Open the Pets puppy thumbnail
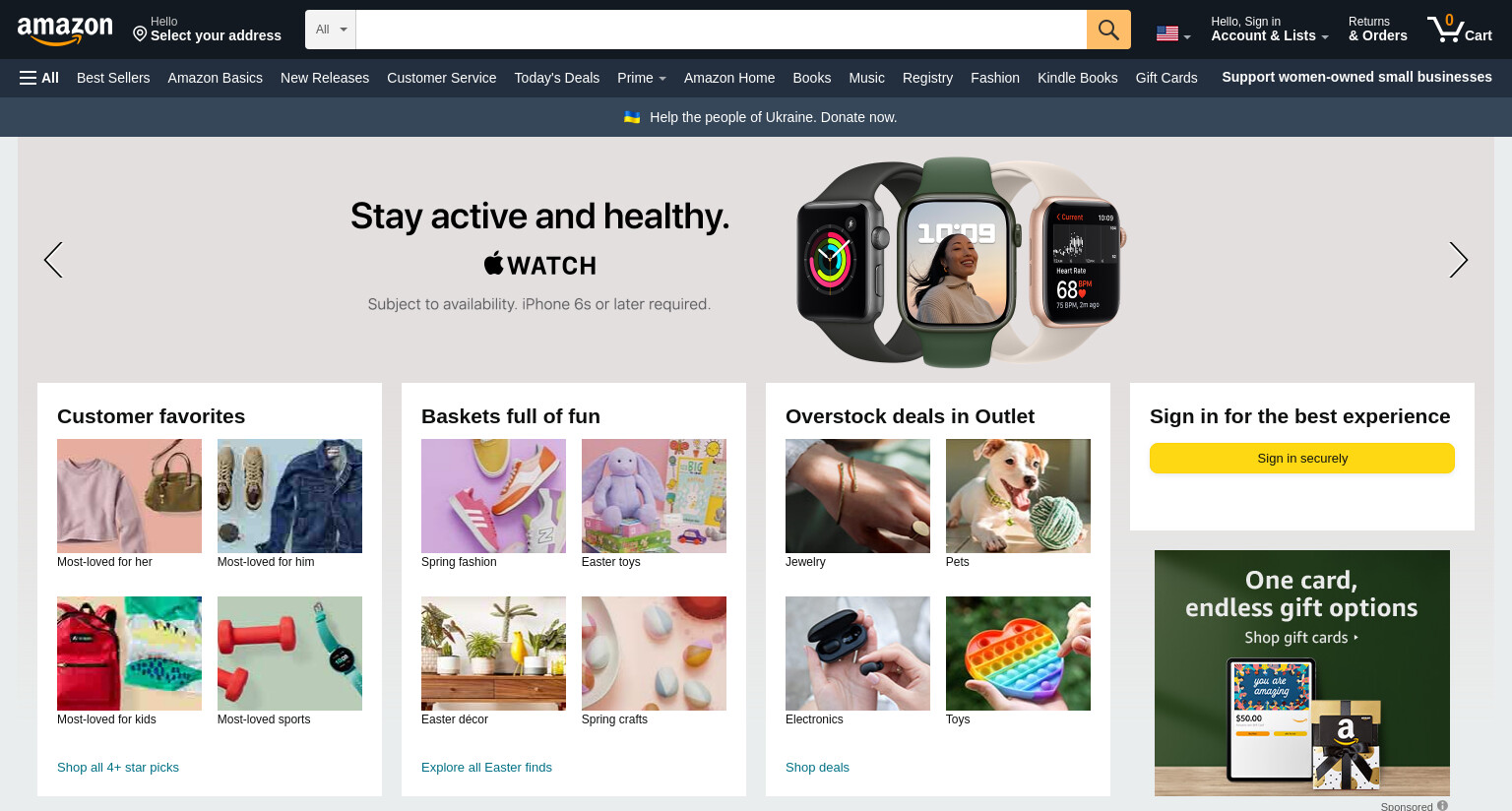The height and width of the screenshot is (811, 1512). (x=1018, y=496)
